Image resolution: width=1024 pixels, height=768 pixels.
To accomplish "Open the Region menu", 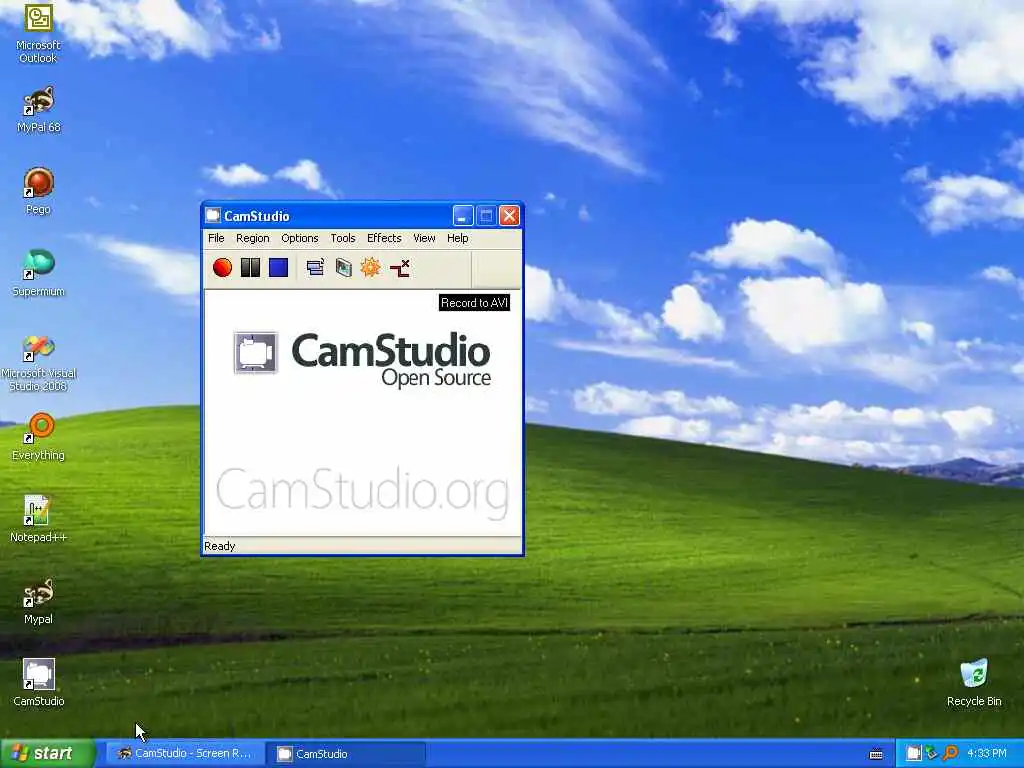I will [x=253, y=238].
